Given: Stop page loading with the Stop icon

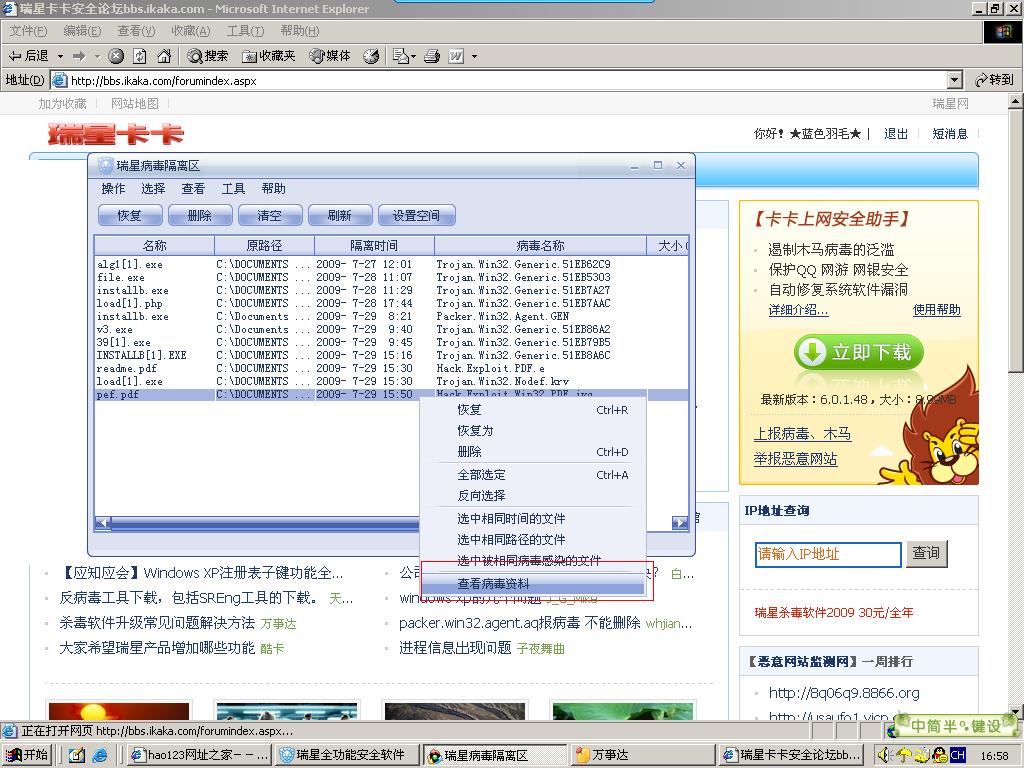Looking at the screenshot, I should (116, 56).
